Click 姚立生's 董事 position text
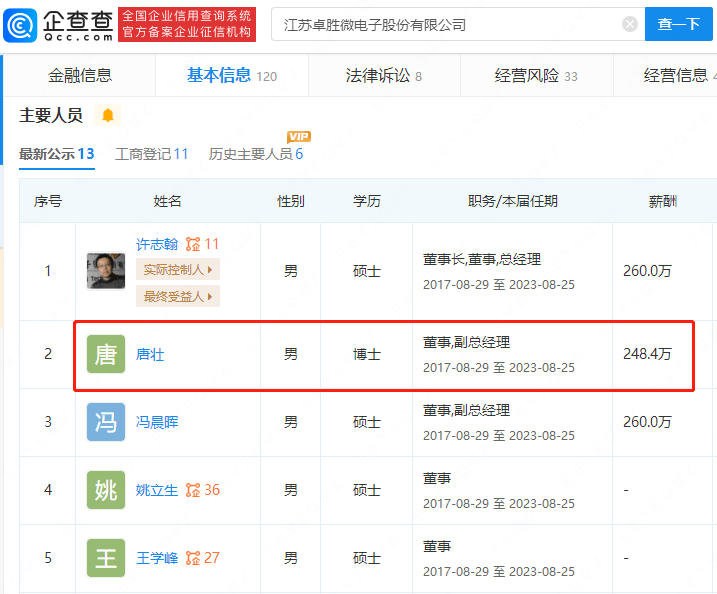Screen dimensions: 717x594 [437, 478]
